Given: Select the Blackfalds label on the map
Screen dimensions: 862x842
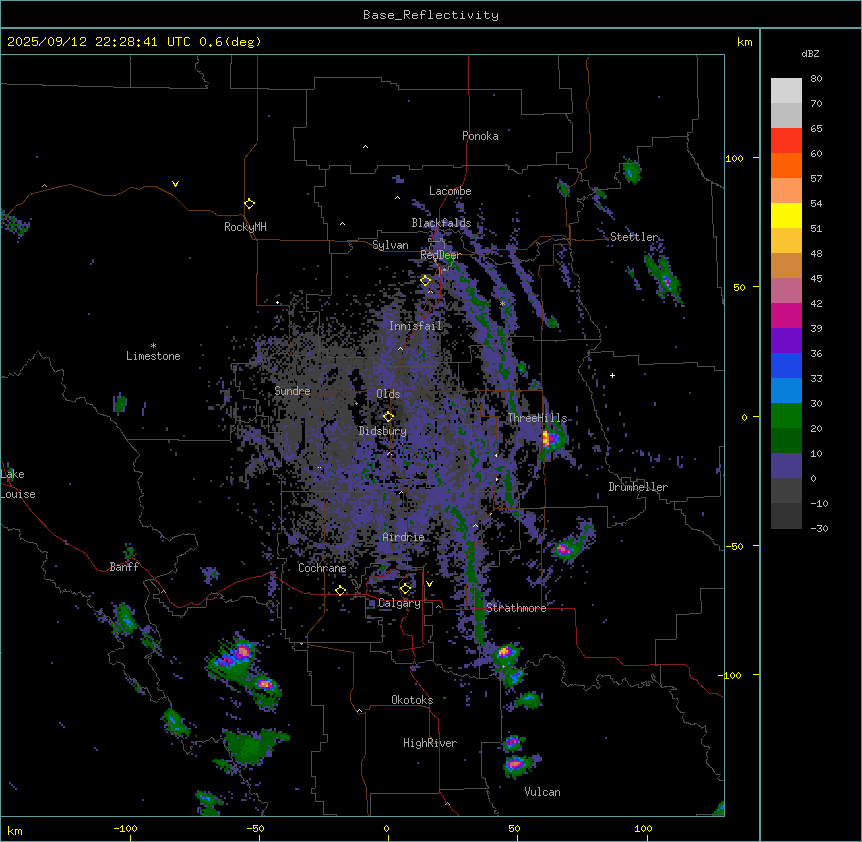Looking at the screenshot, I should tap(441, 223).
